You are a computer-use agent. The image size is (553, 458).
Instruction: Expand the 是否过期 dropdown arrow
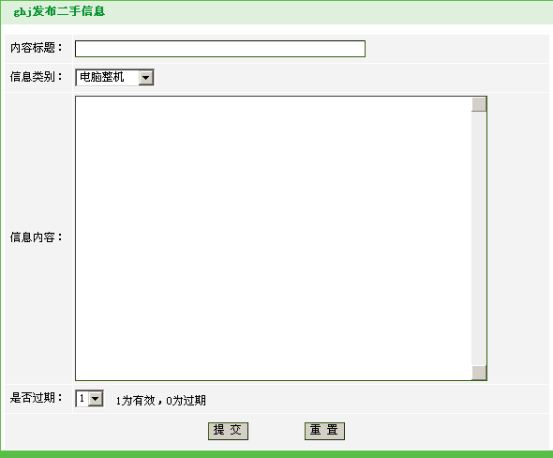95,399
